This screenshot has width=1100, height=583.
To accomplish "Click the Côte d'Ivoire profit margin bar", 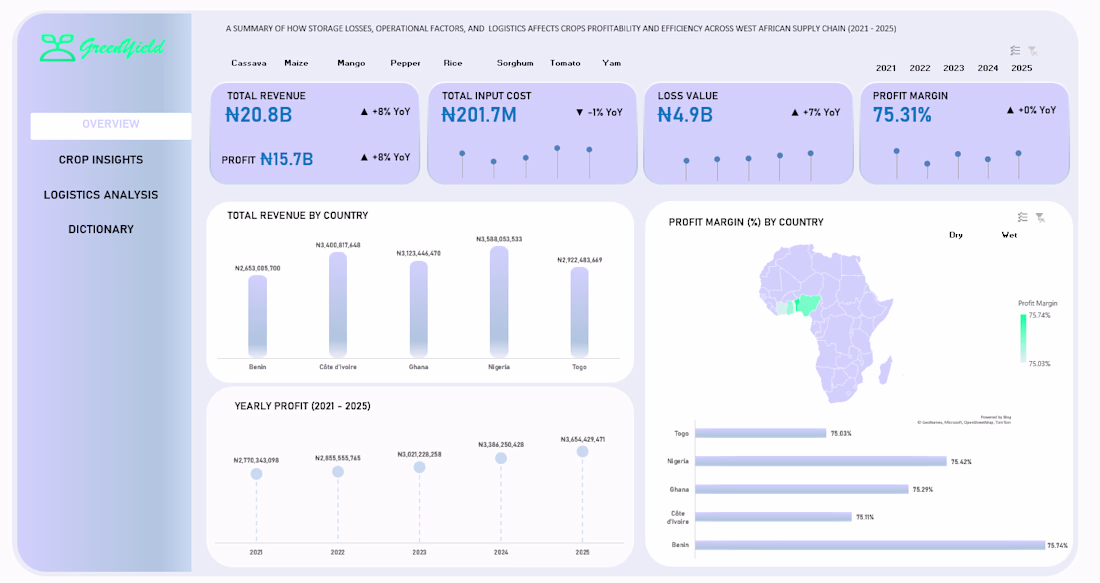I will pyautogui.click(x=773, y=517).
